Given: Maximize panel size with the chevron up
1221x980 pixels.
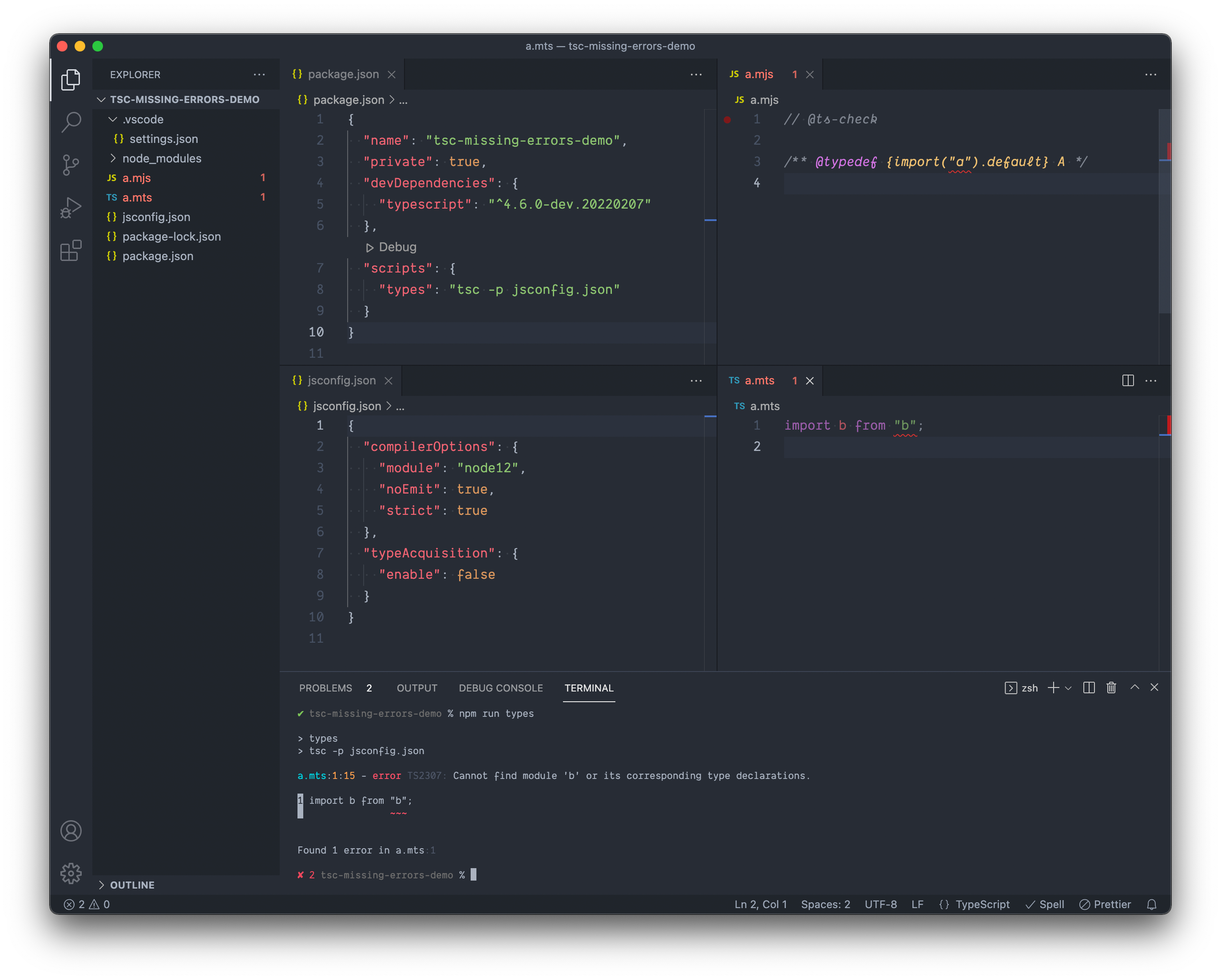Looking at the screenshot, I should pos(1134,687).
